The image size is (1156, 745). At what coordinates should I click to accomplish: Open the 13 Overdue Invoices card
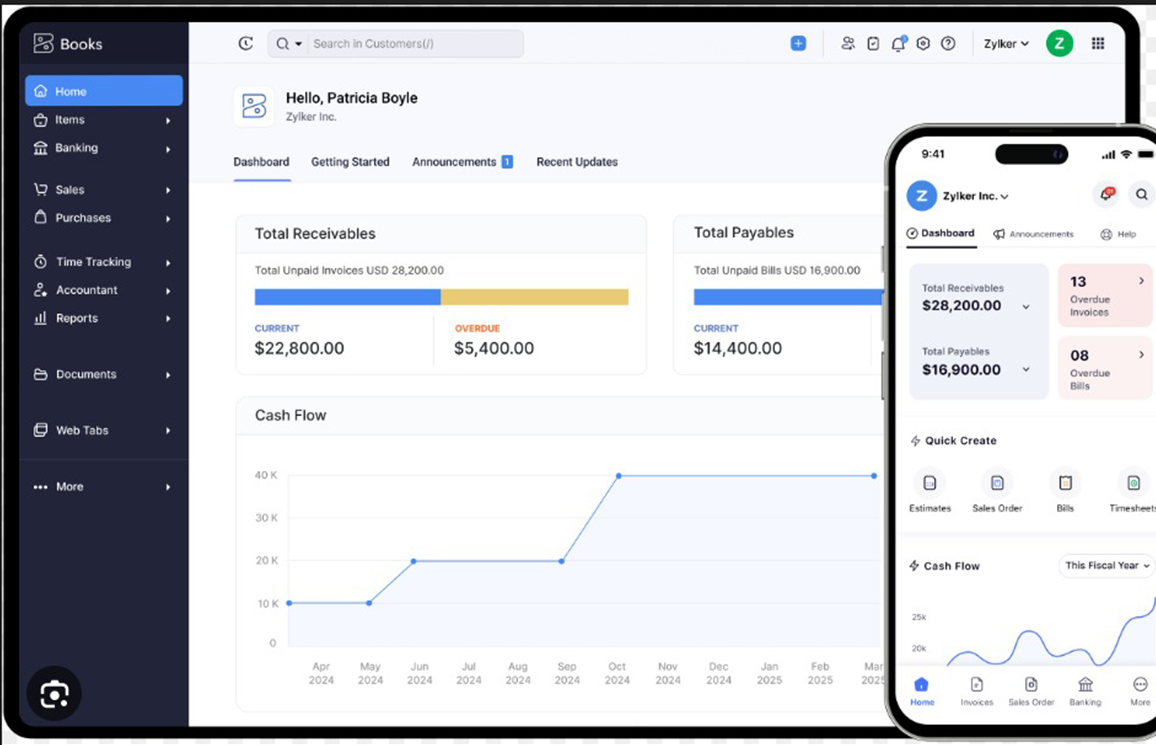[1104, 296]
